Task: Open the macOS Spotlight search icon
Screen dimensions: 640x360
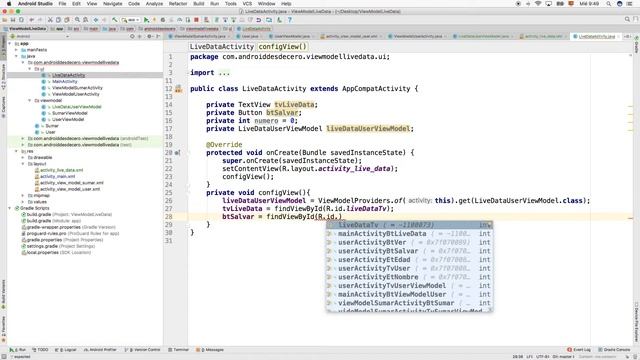Action: coord(609,4)
